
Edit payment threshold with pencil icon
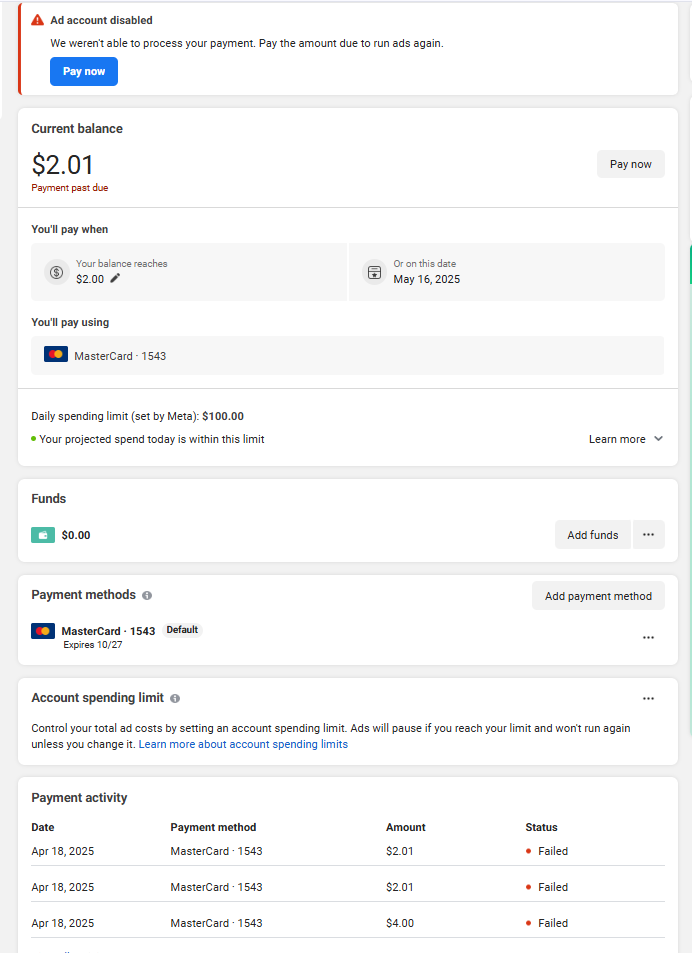pyautogui.click(x=115, y=278)
